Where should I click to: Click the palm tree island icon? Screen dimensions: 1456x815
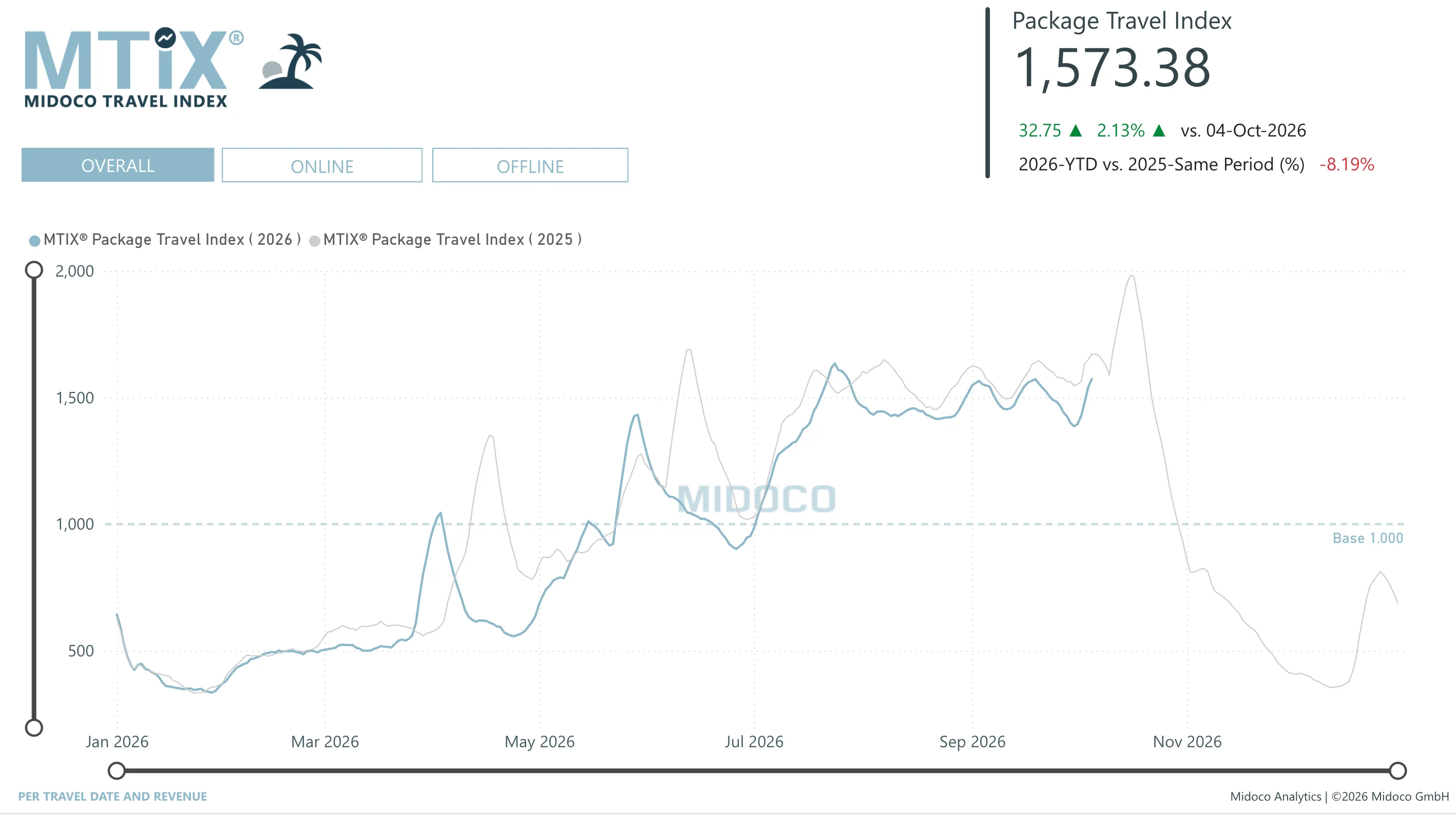click(x=291, y=61)
